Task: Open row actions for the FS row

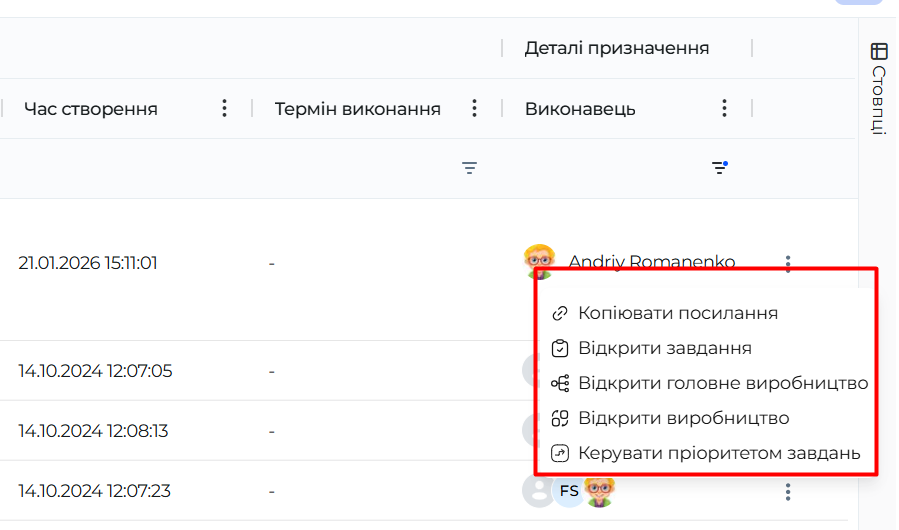Action: pos(788,491)
